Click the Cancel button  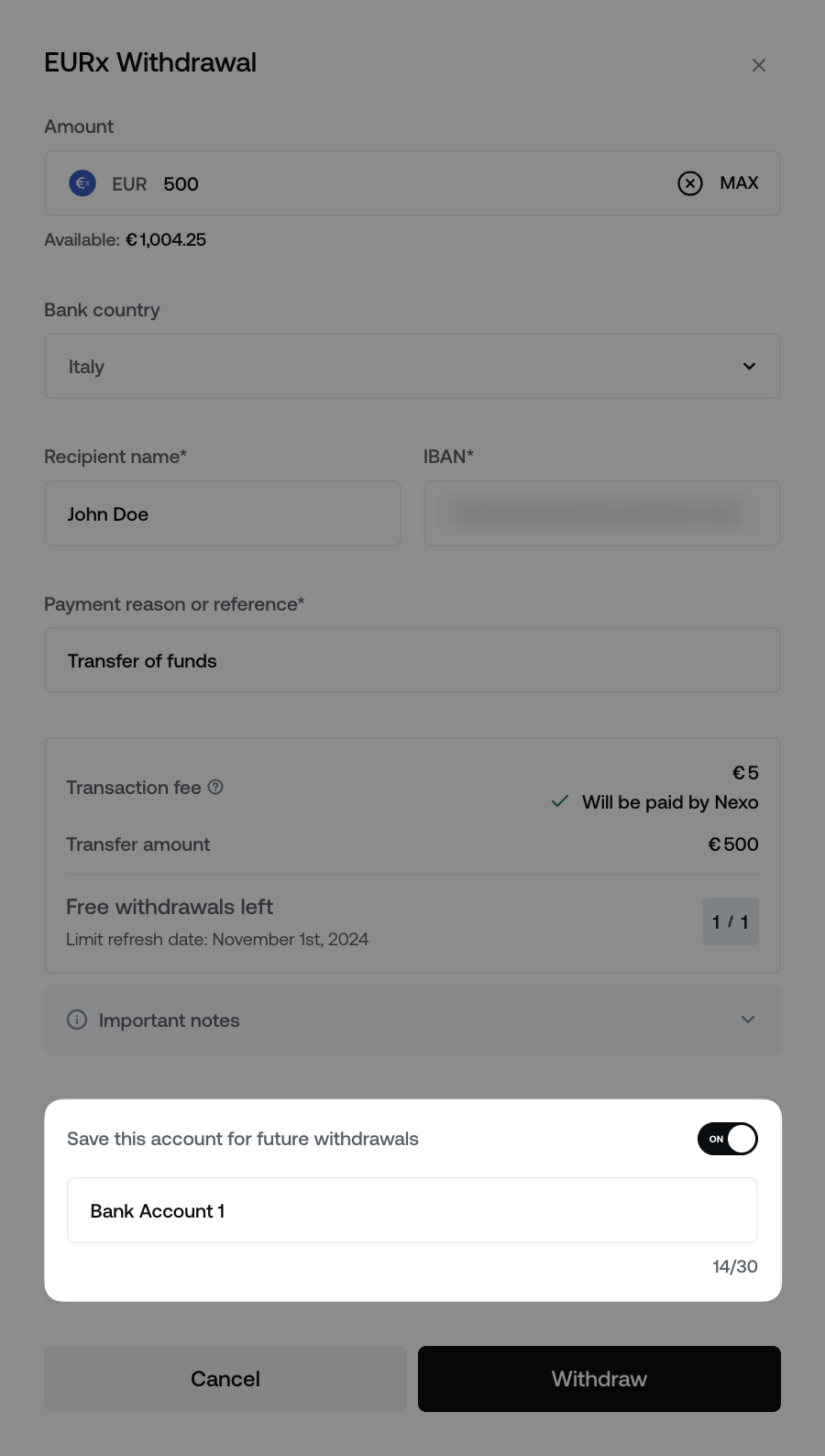point(225,1379)
